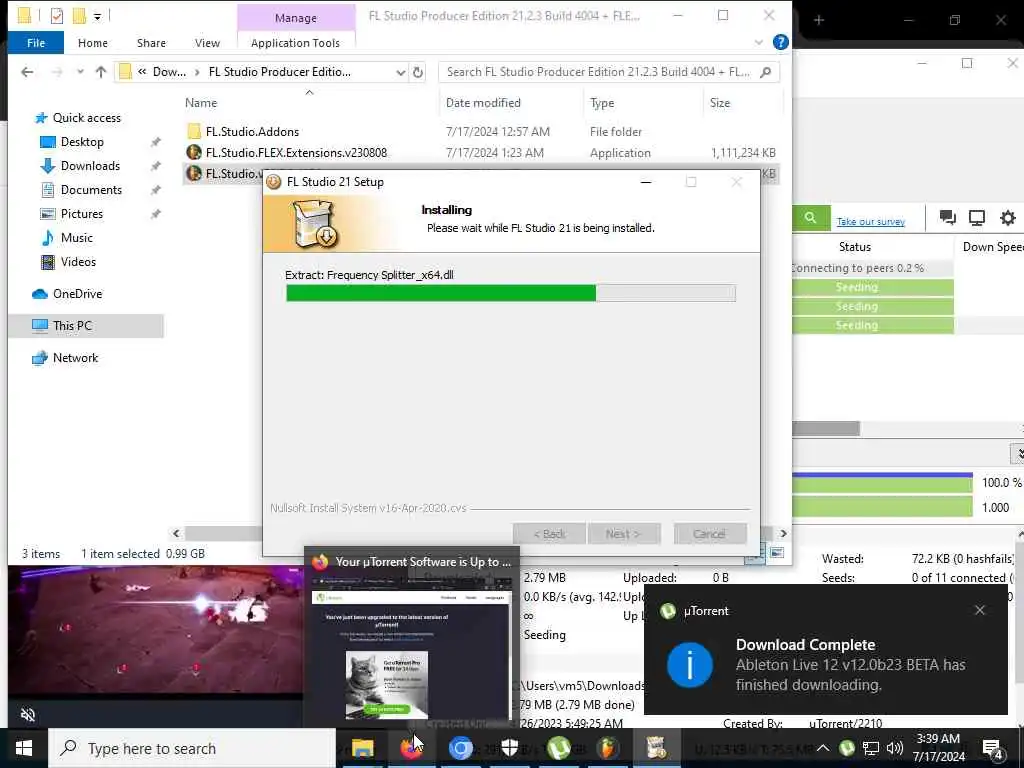Open Pictures in navigation pane
This screenshot has height=768, width=1024.
tap(81, 214)
